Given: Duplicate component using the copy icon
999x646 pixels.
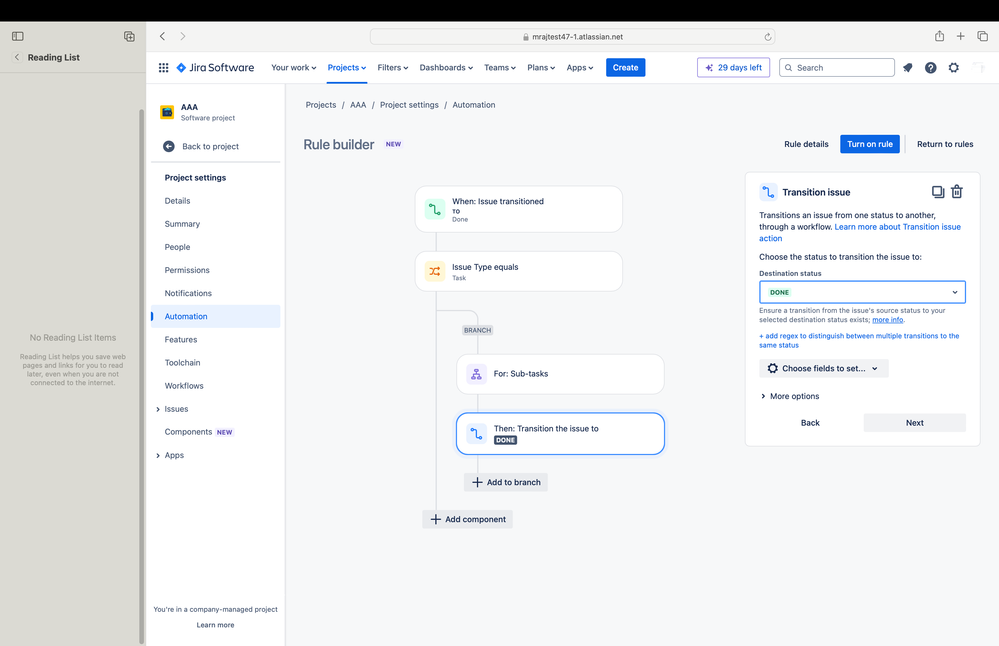Looking at the screenshot, I should coord(937,192).
